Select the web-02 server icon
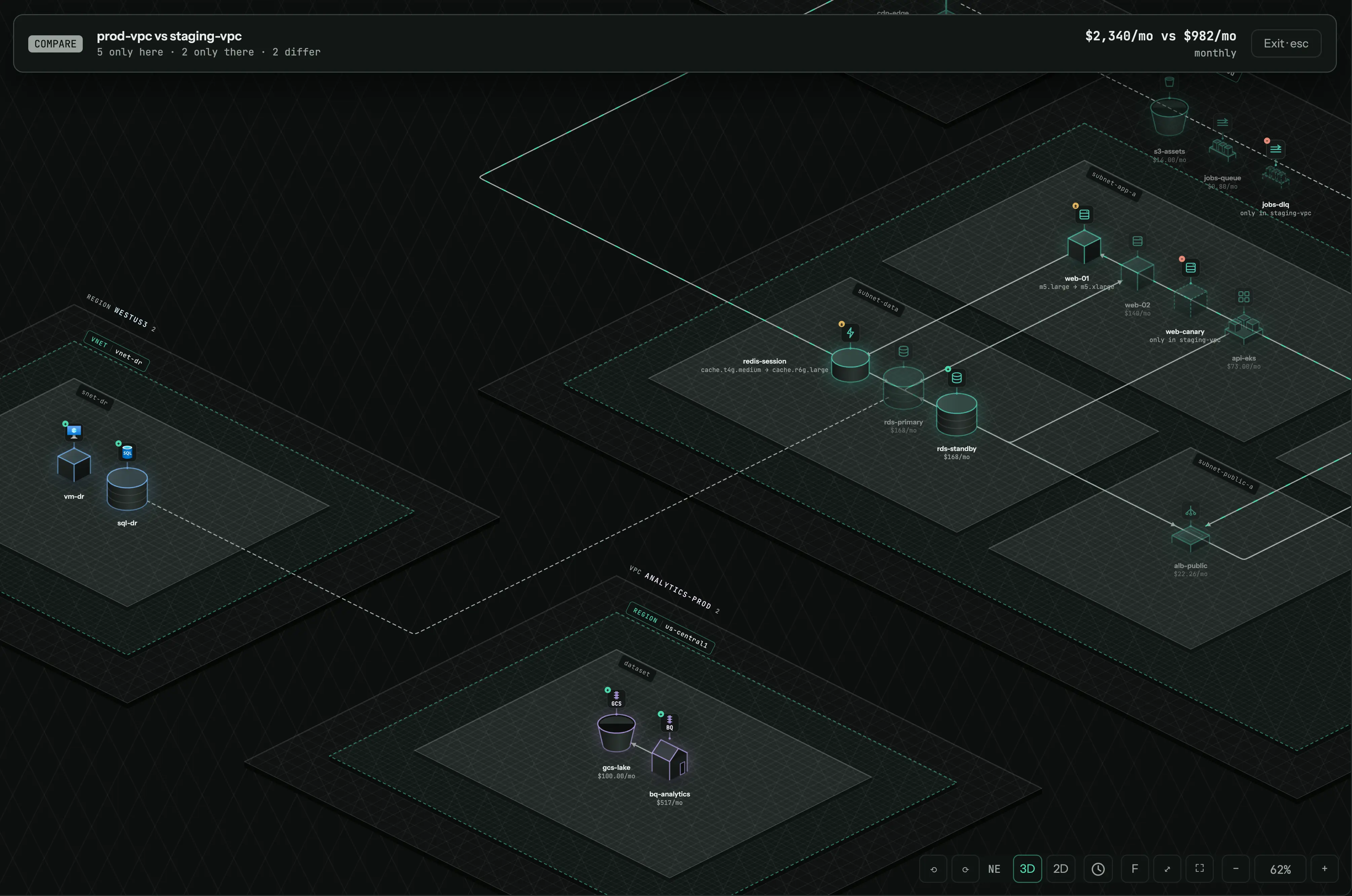This screenshot has width=1352, height=896. click(1137, 241)
